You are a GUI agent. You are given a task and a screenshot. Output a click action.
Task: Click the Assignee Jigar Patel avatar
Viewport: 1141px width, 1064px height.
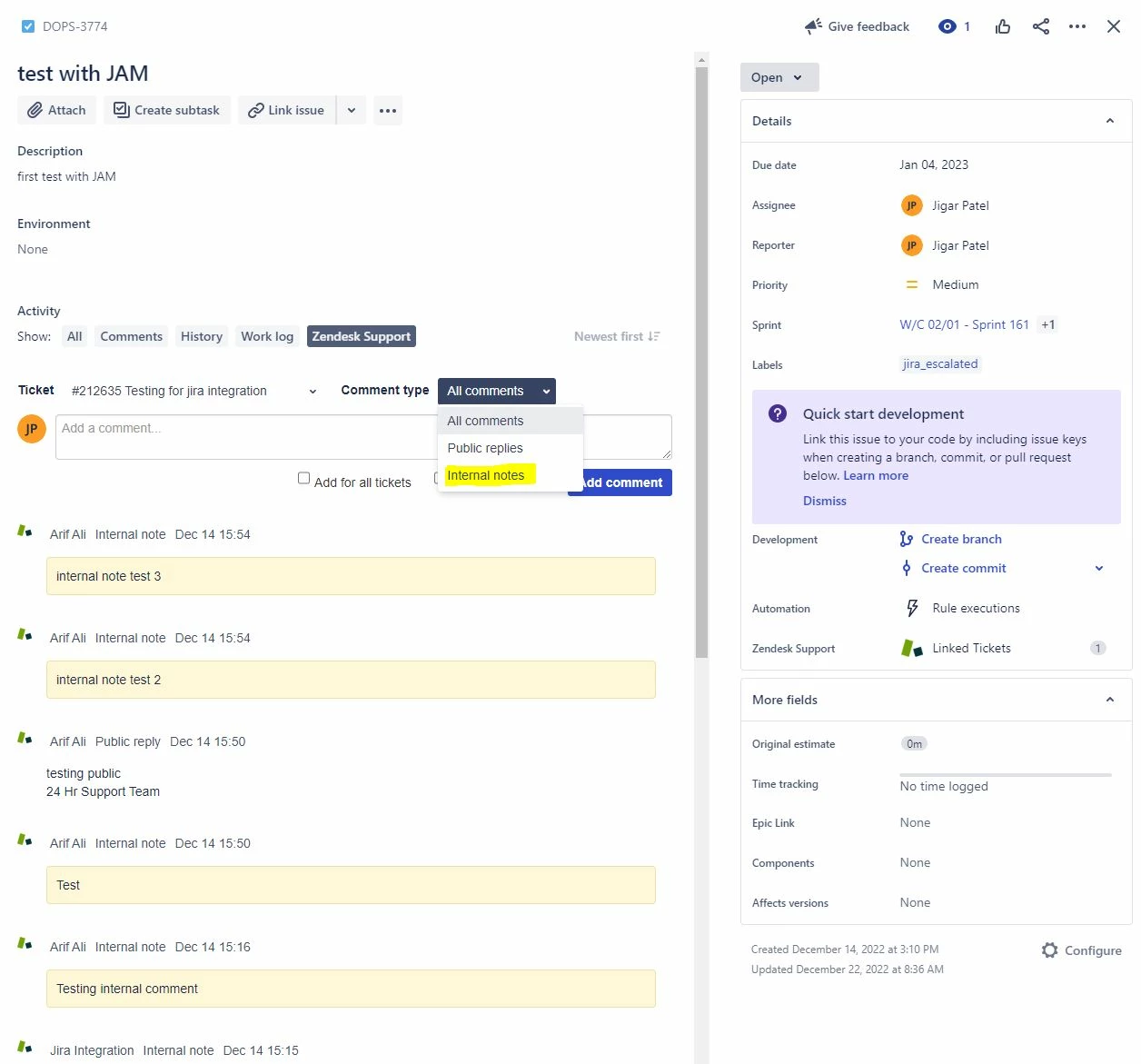(x=911, y=205)
